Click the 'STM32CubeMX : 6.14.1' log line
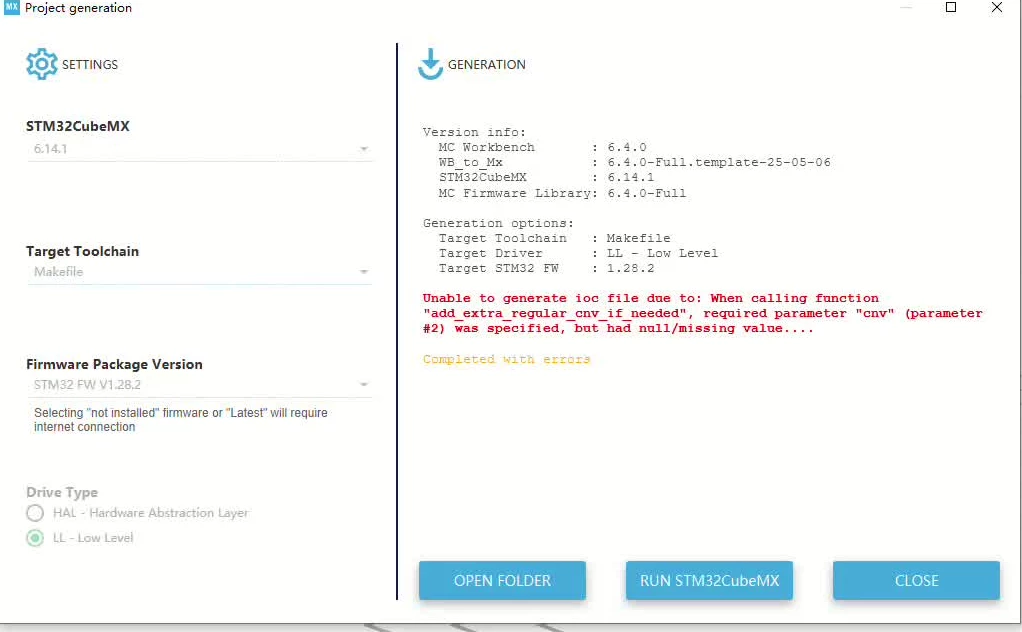 (x=546, y=177)
